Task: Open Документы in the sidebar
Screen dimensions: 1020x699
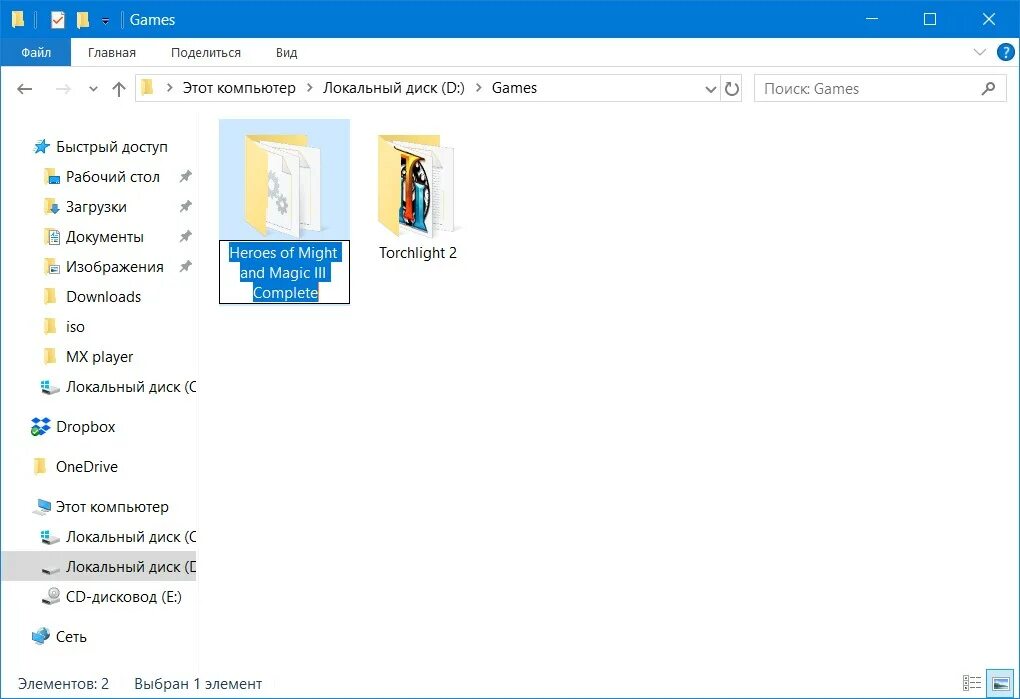Action: point(105,237)
